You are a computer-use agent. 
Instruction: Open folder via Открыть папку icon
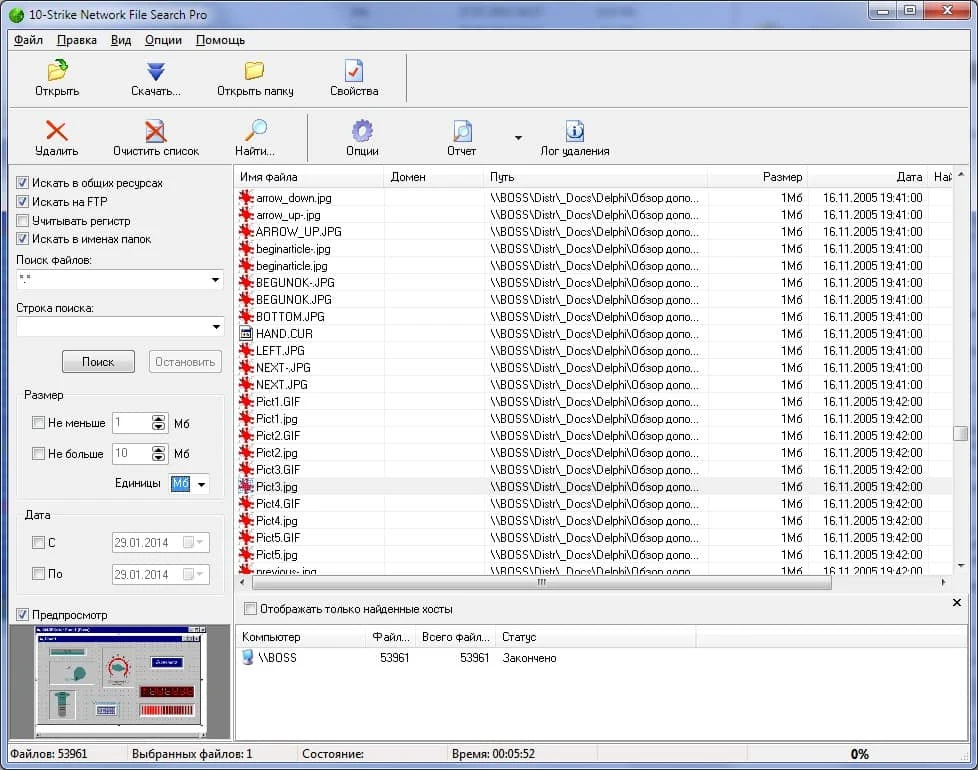[254, 70]
